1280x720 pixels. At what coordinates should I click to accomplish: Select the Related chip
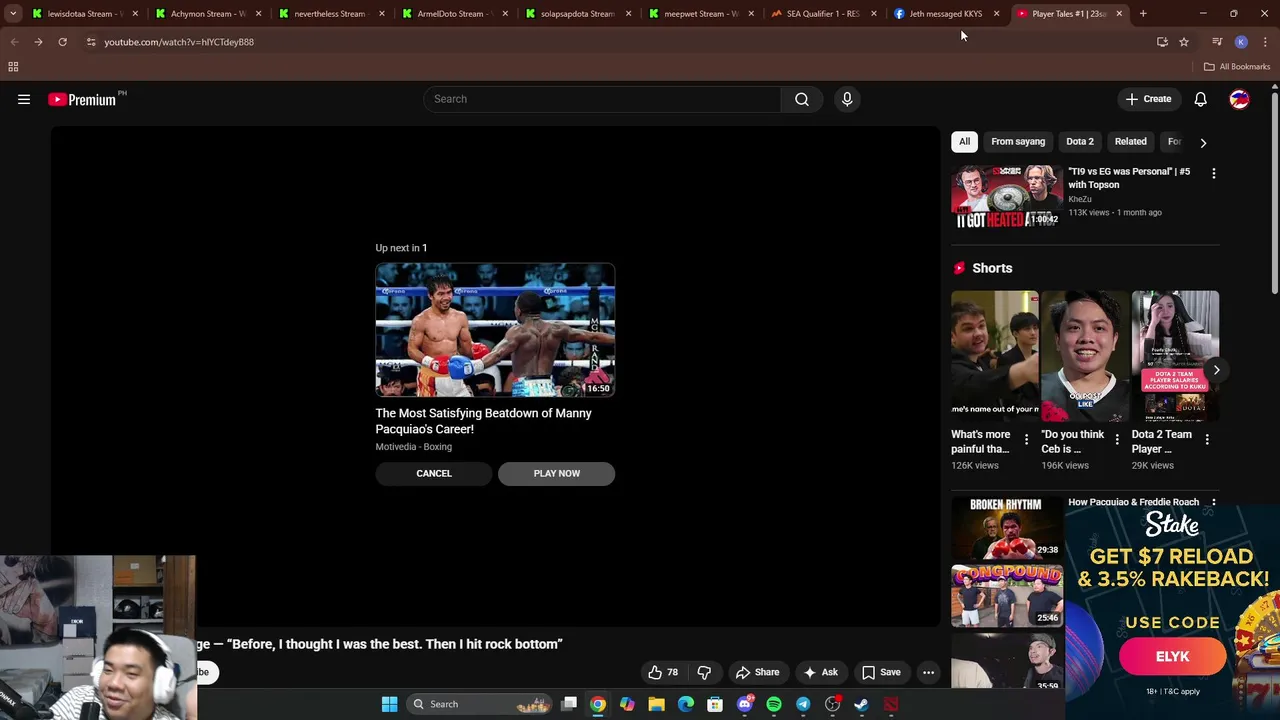coord(1131,141)
